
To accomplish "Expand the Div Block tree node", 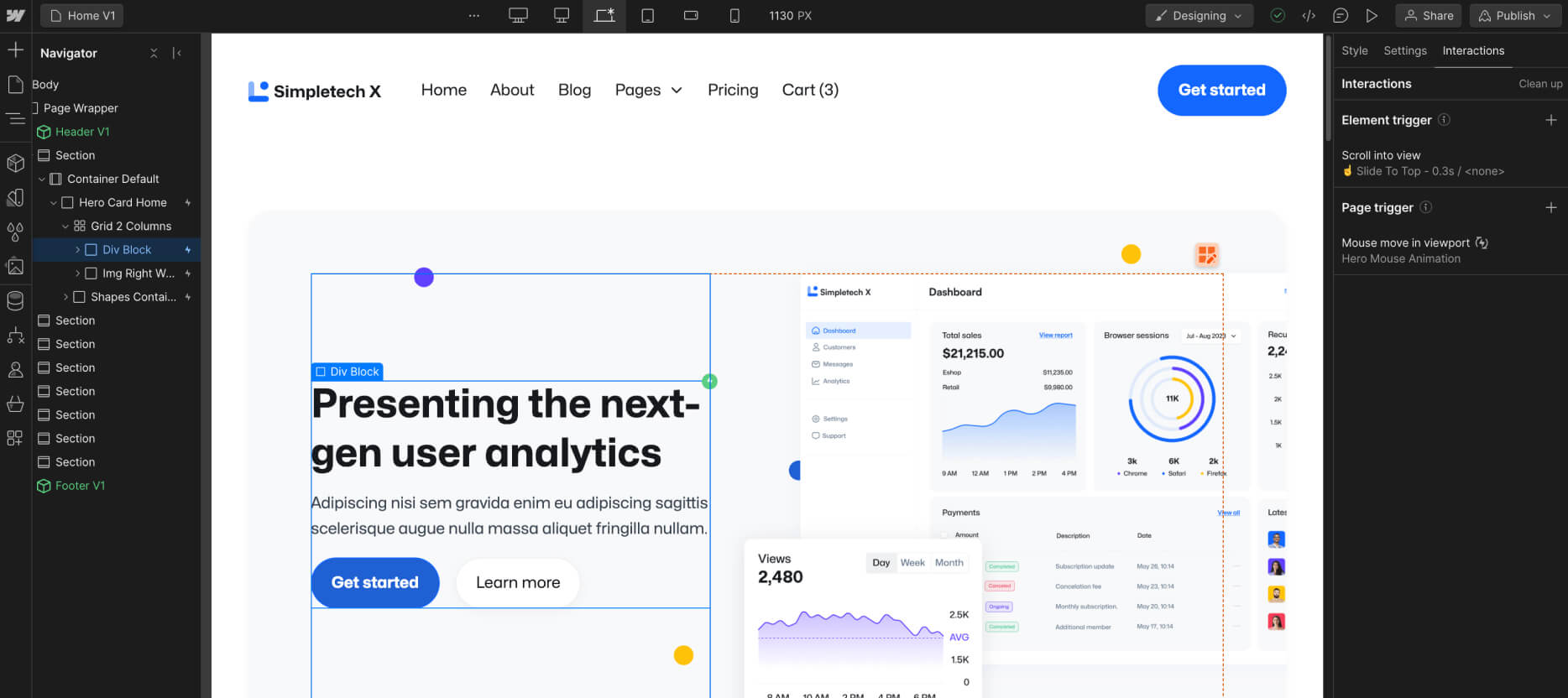I will coord(77,250).
